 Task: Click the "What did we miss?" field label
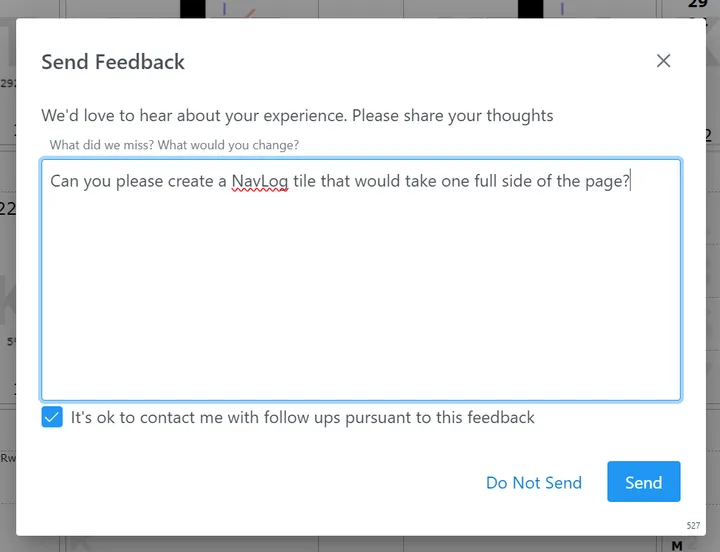[x=102, y=145]
